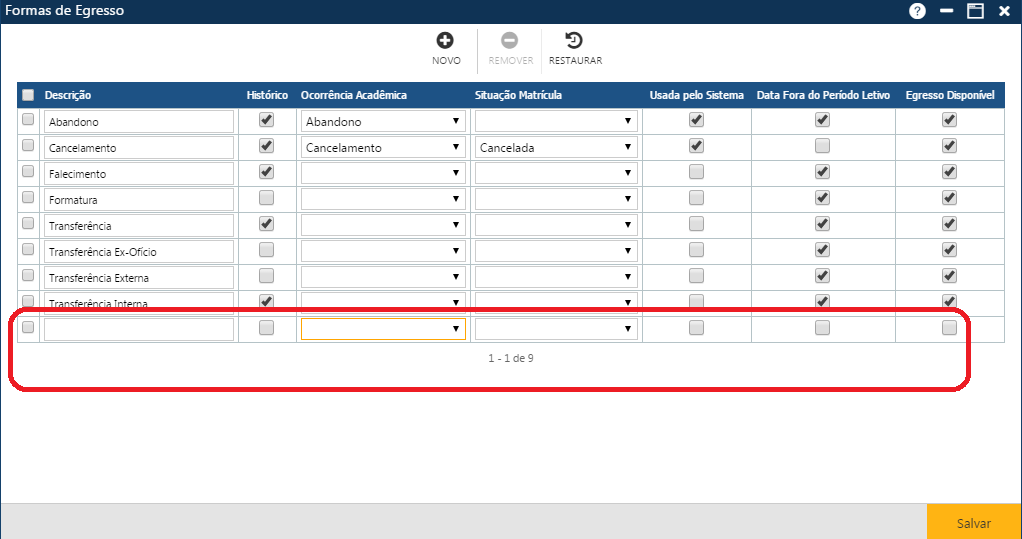Select the Transferência Externa row checkbox

[x=28, y=276]
